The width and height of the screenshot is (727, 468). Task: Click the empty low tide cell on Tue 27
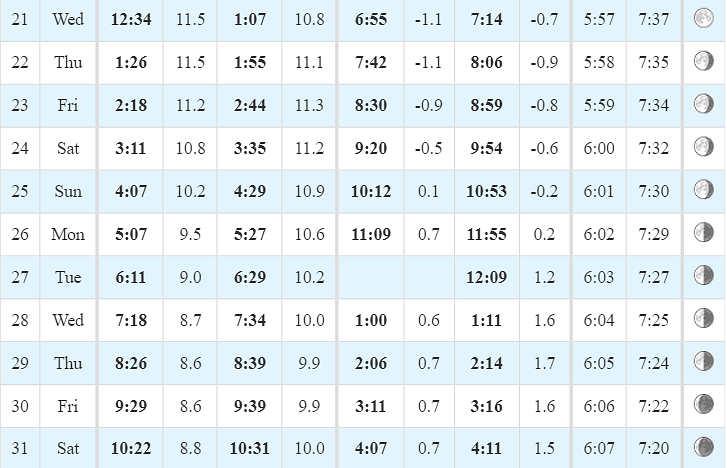[371, 277]
